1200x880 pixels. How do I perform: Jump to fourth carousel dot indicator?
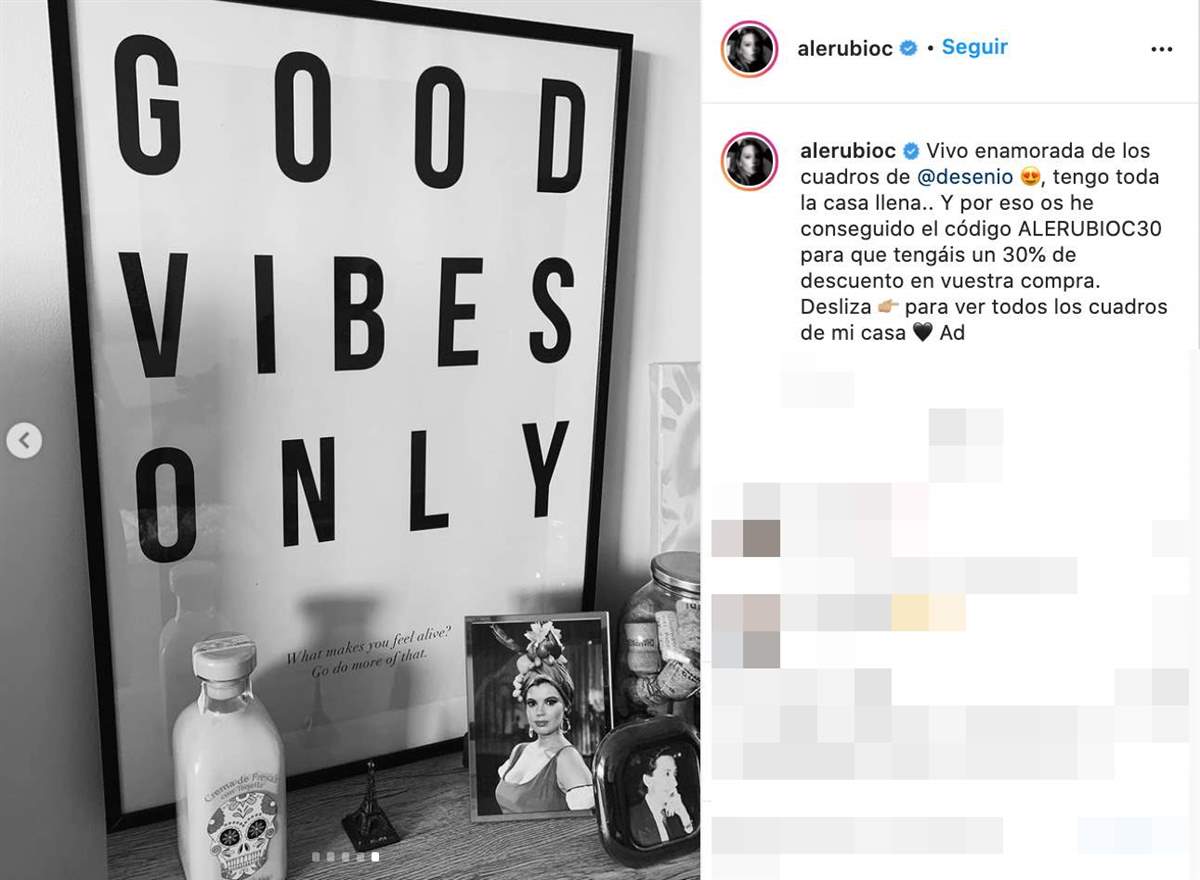360,856
